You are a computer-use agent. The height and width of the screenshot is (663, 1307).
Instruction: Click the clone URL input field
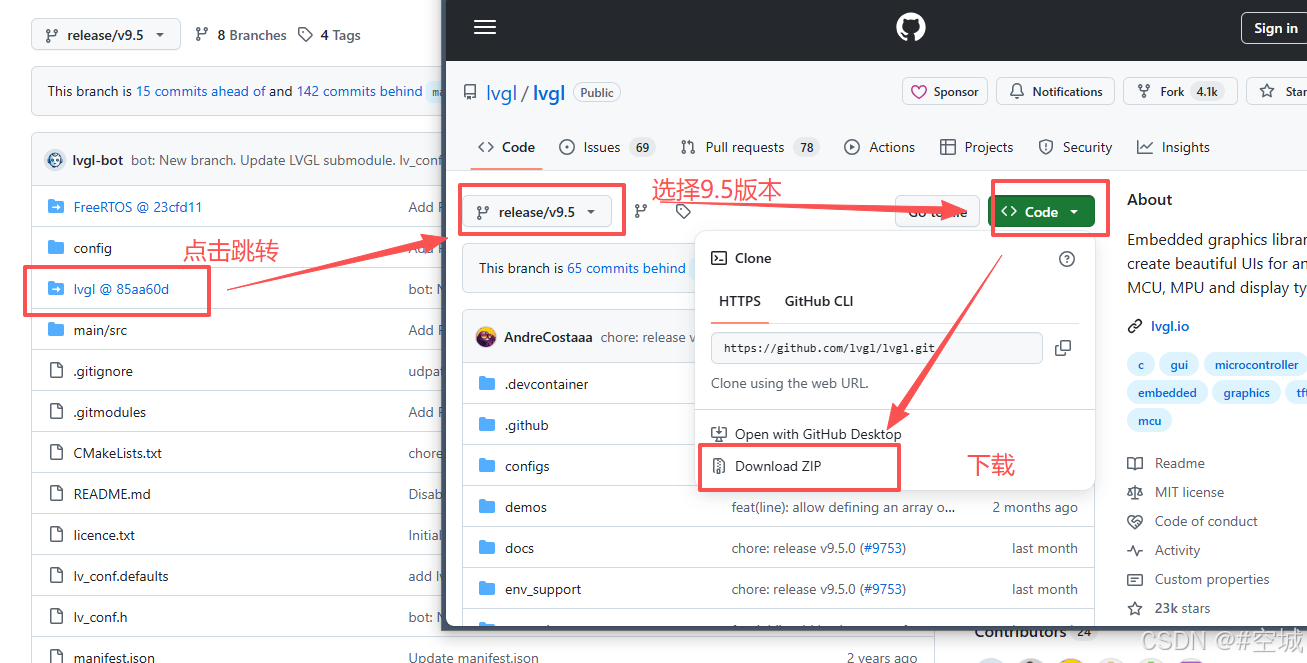[877, 348]
